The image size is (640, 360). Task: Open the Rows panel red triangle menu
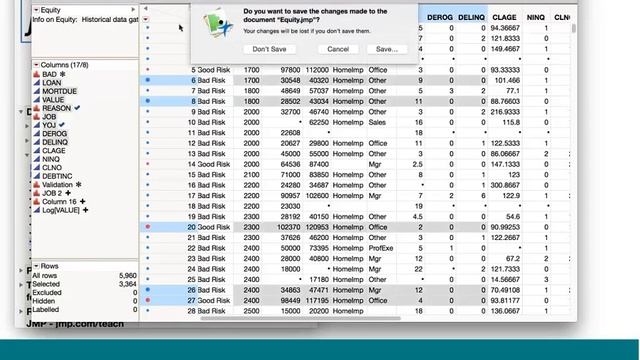point(36,266)
